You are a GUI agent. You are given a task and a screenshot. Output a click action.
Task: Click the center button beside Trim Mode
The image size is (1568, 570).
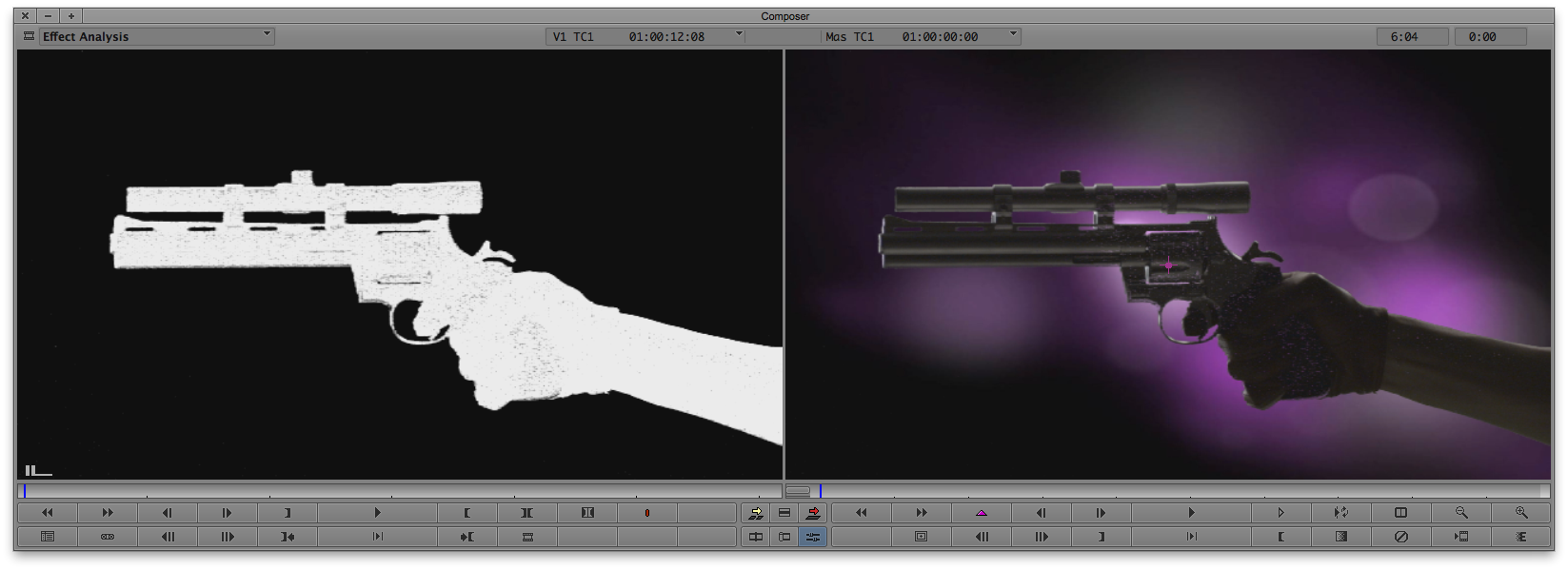pyautogui.click(x=784, y=537)
